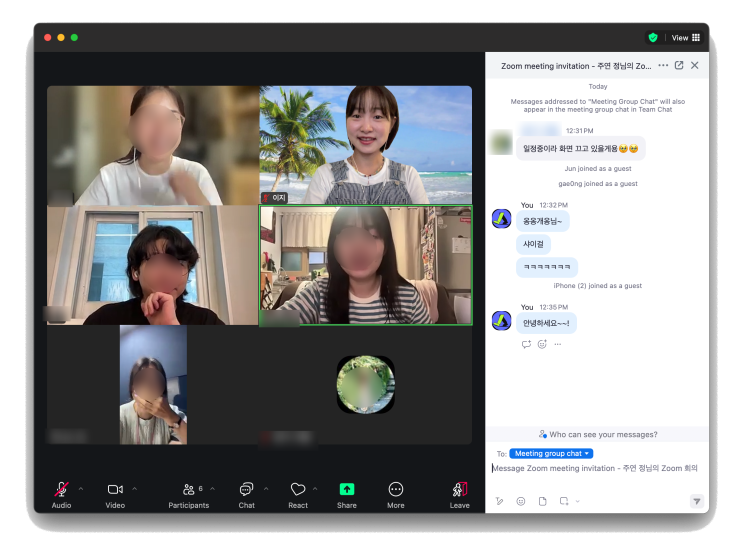Click the Leave meeting button
The width and height of the screenshot is (743, 558).
coord(460,495)
